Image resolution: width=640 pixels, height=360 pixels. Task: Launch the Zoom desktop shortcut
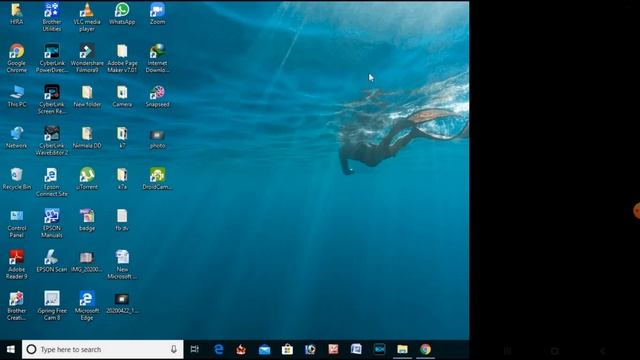[157, 13]
